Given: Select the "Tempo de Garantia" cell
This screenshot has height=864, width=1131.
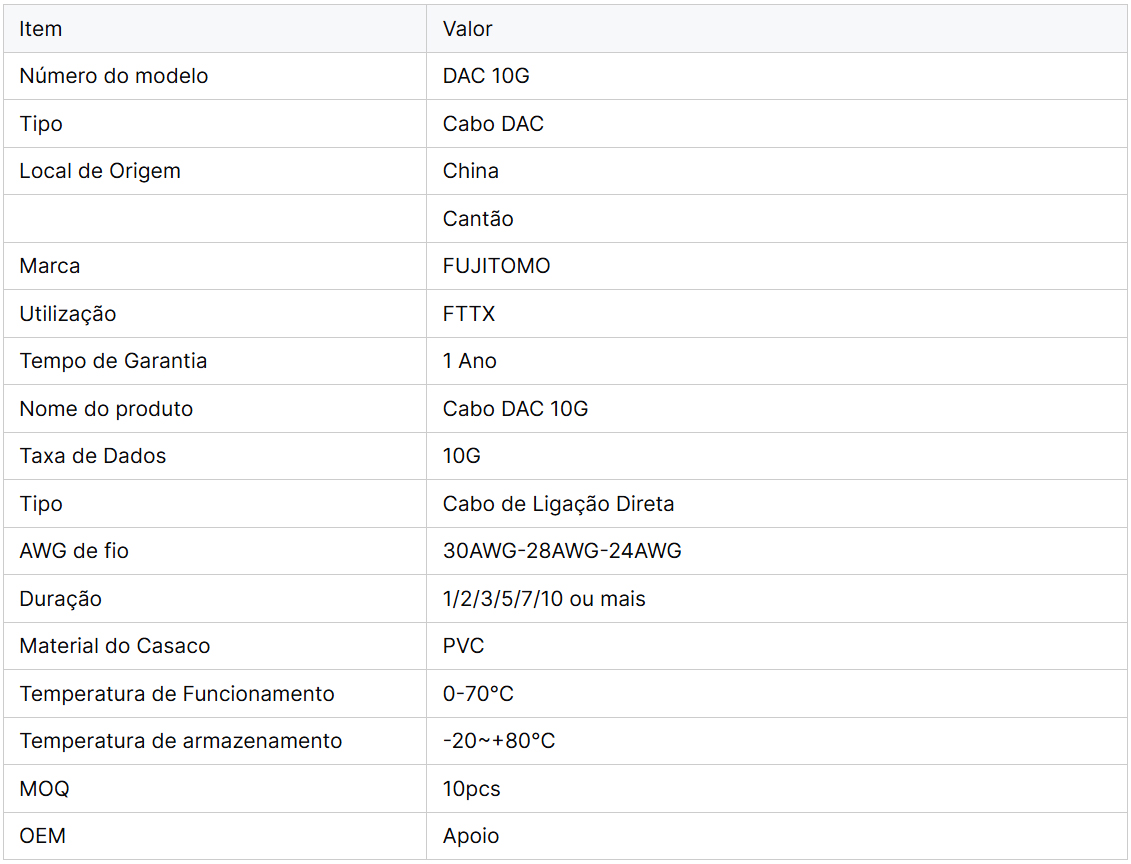Looking at the screenshot, I should (113, 361).
